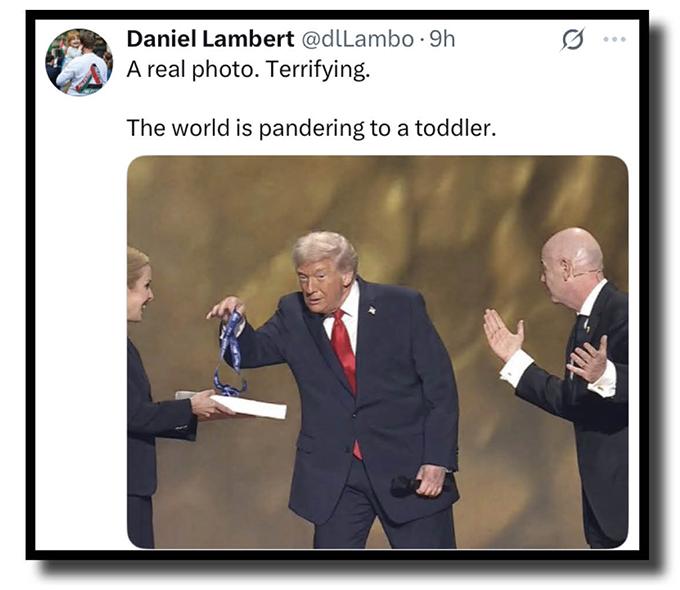
Task: Open the @dlLambo handle link
Action: (357, 39)
